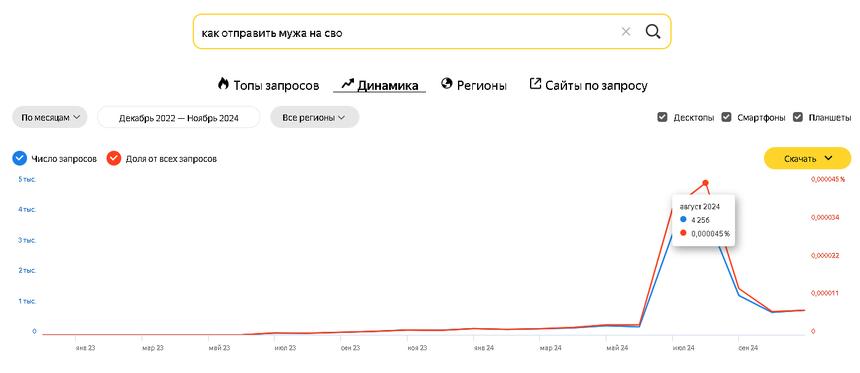Switch to the Топы запросов tab

tap(276, 86)
